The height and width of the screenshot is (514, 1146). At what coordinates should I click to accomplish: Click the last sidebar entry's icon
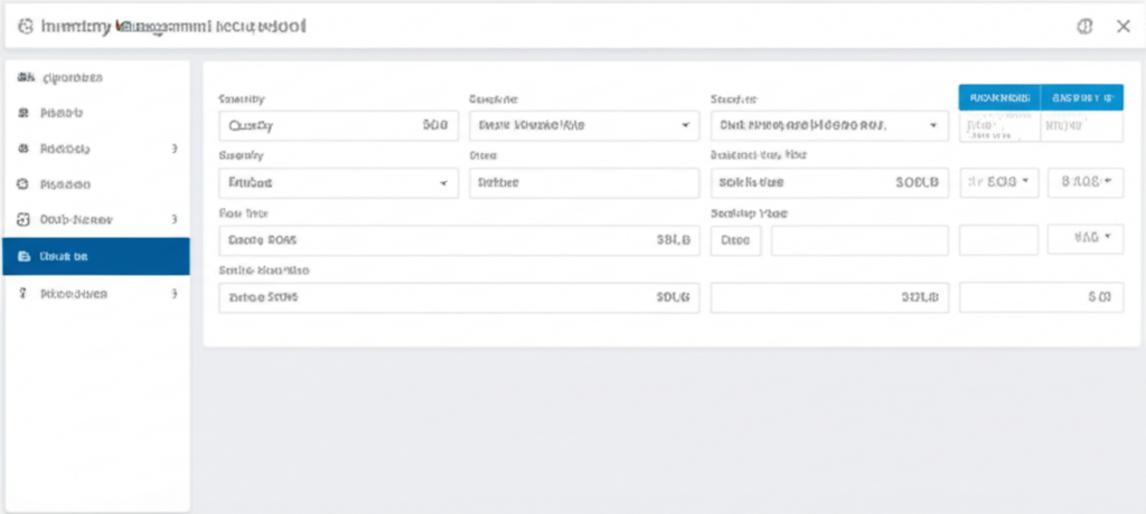(24, 295)
